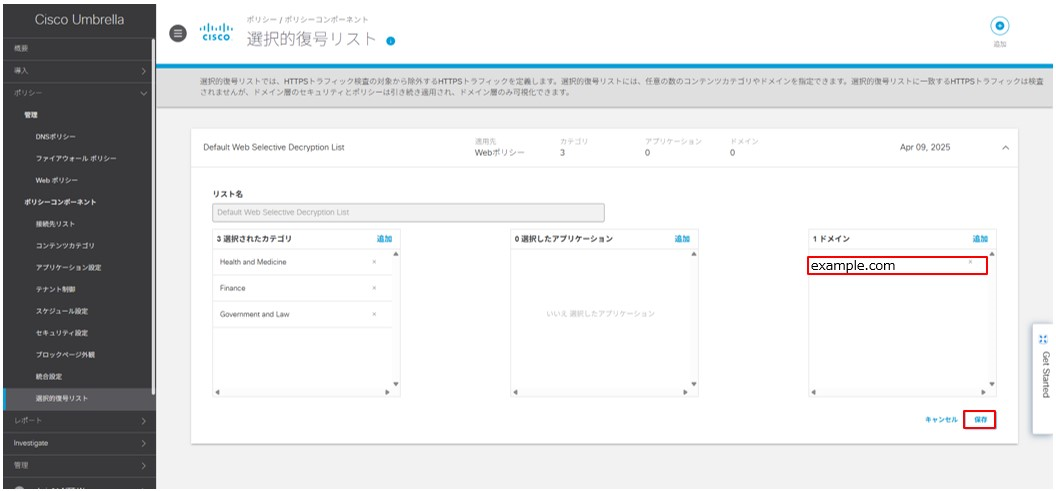Expand the 導入 sidebar section

point(143,71)
